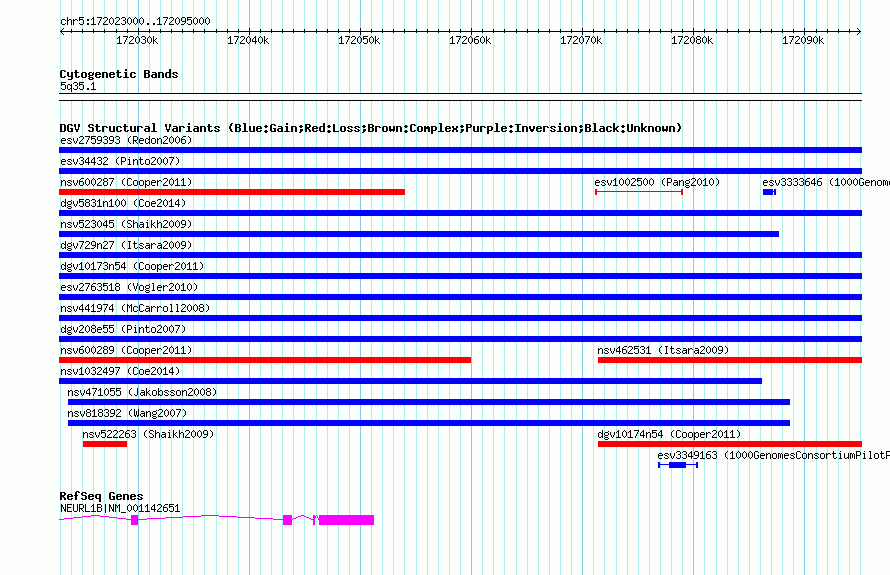Click the RefSeq Genes track title
The image size is (890, 575).
(x=101, y=496)
